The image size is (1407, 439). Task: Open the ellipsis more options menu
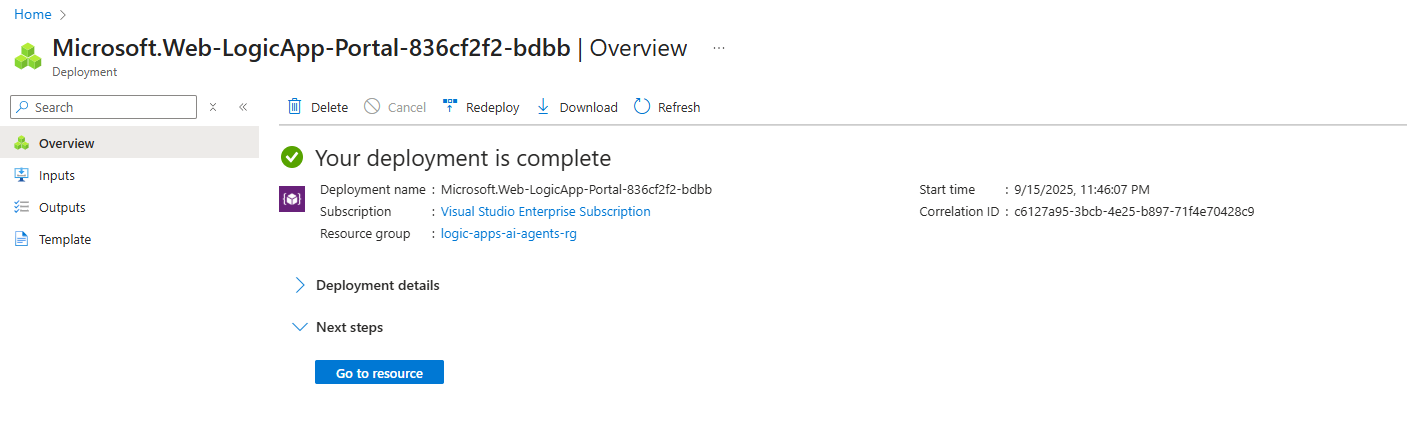click(x=719, y=48)
